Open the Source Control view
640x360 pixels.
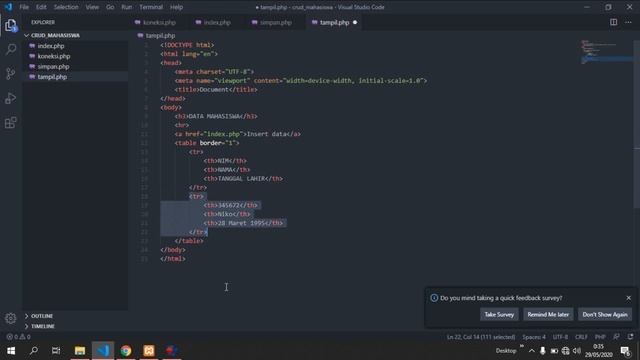click(x=11, y=73)
